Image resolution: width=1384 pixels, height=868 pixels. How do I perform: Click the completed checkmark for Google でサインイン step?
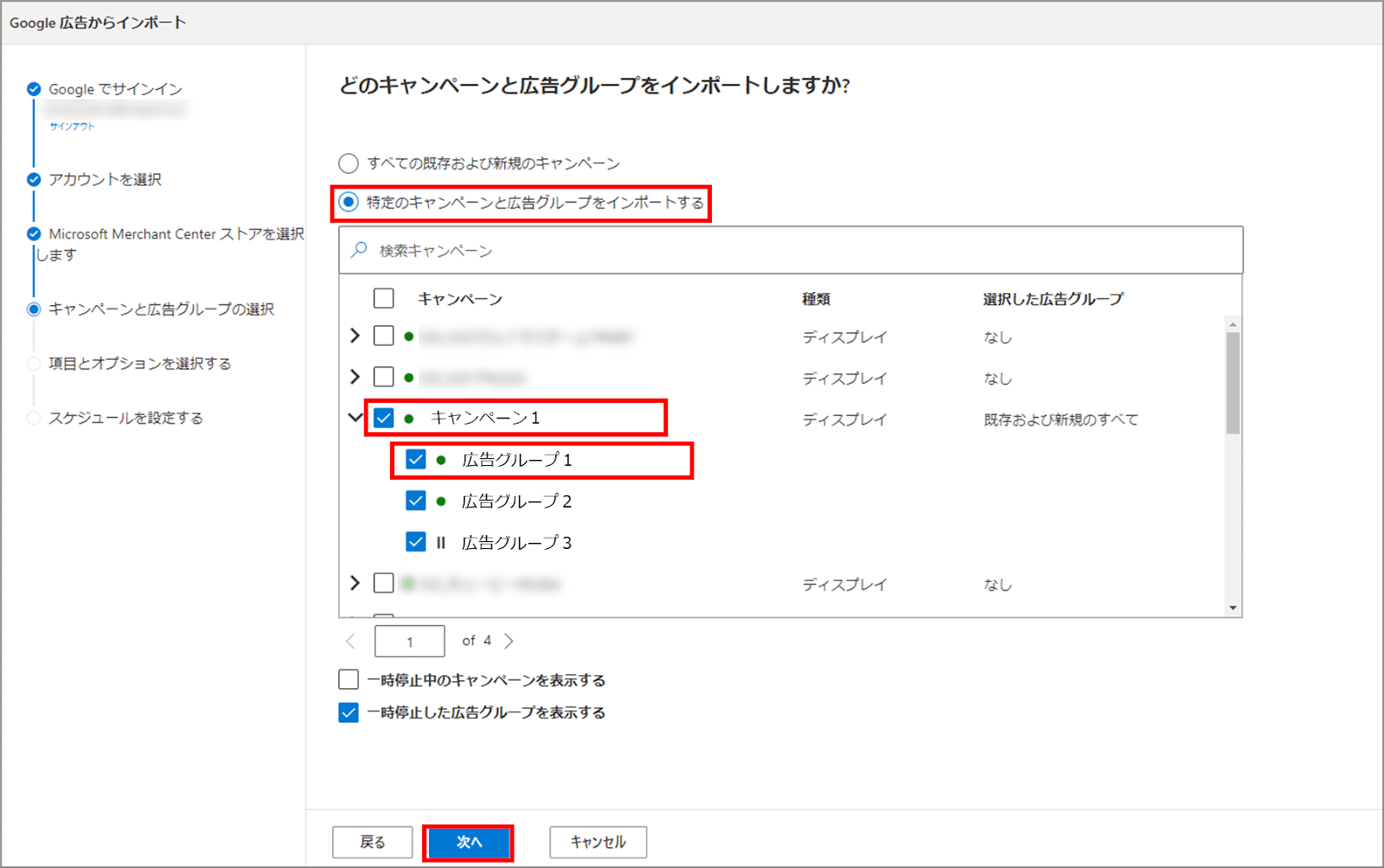(34, 89)
